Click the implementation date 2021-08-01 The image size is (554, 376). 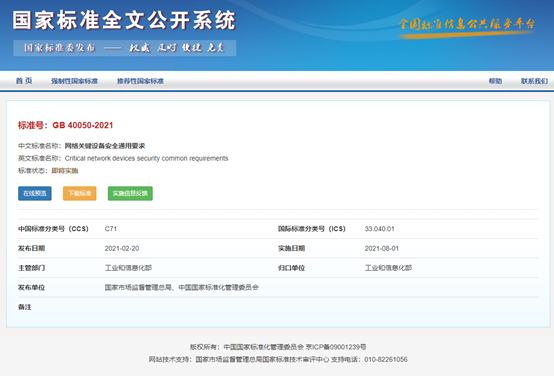point(382,248)
